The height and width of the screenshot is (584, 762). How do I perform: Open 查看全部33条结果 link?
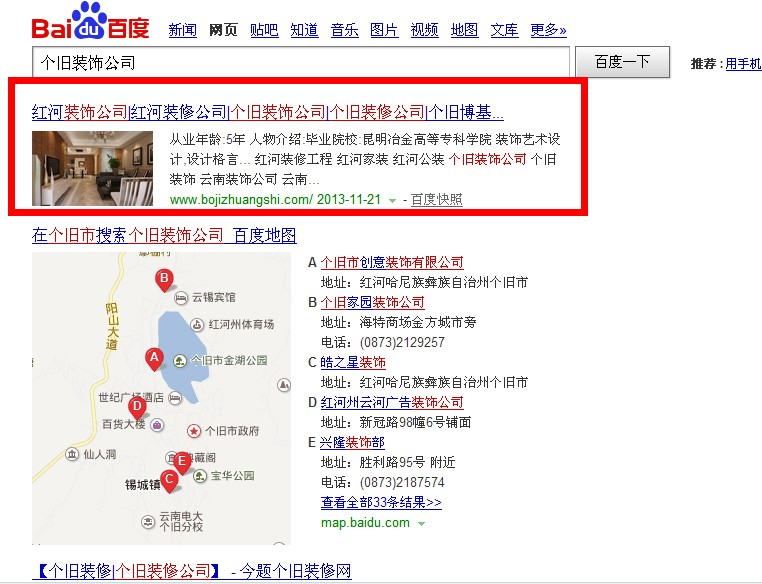[381, 502]
